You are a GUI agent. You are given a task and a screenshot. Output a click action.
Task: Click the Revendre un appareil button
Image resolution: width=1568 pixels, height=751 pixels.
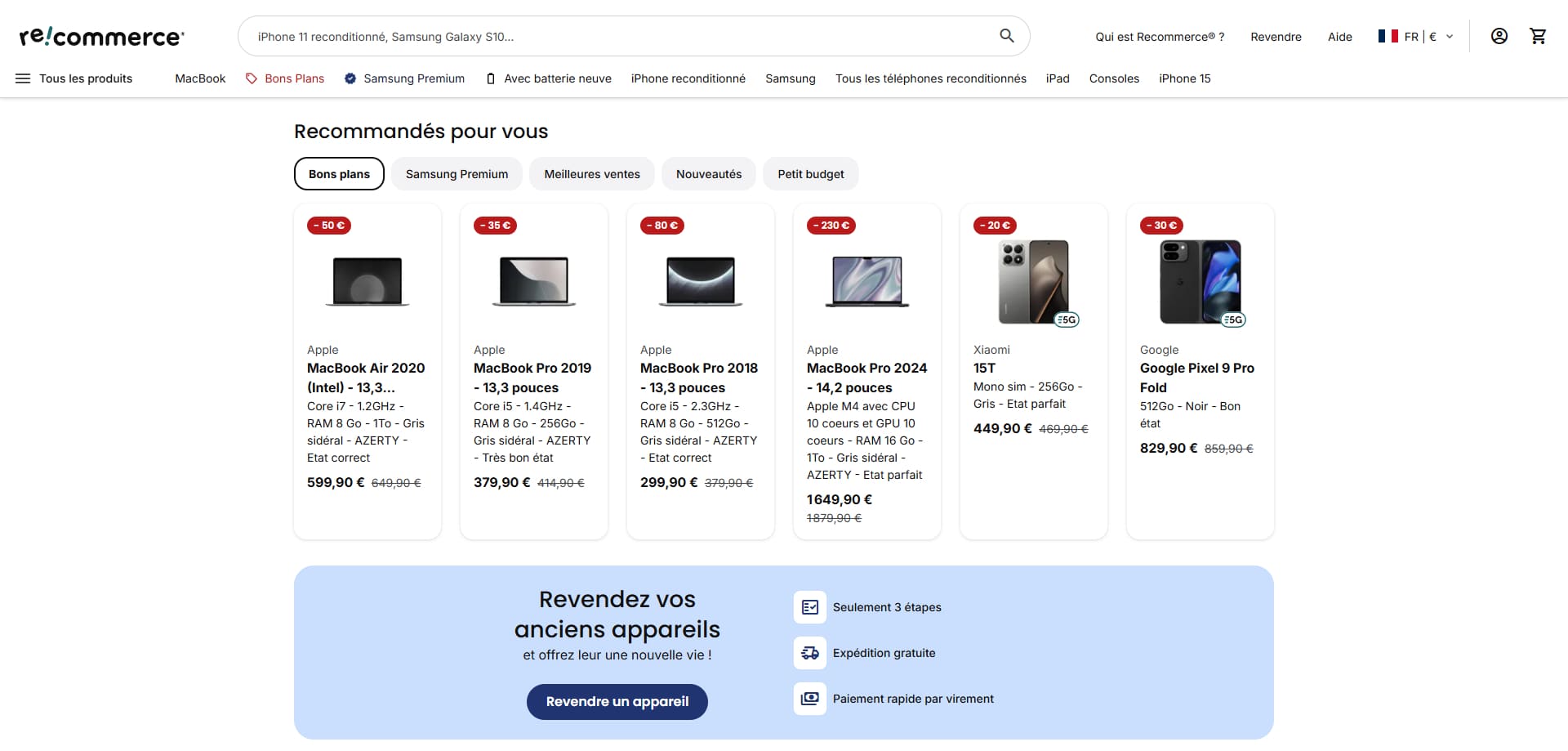click(x=617, y=702)
